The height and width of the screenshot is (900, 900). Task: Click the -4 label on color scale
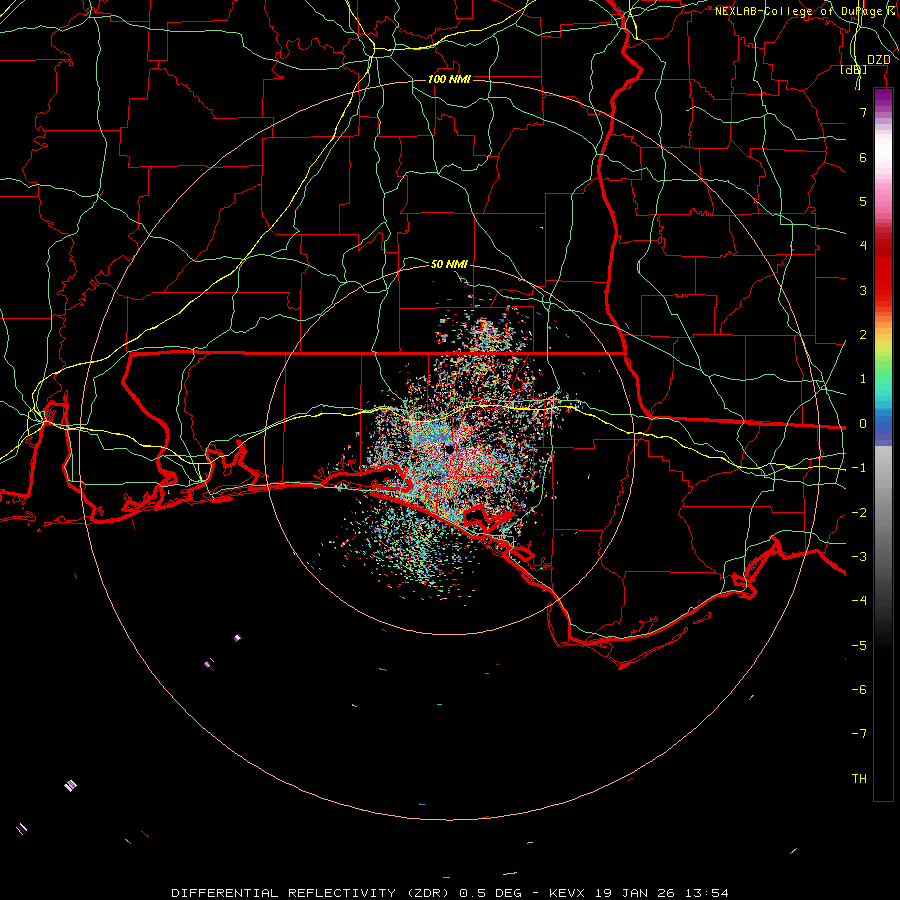(859, 600)
